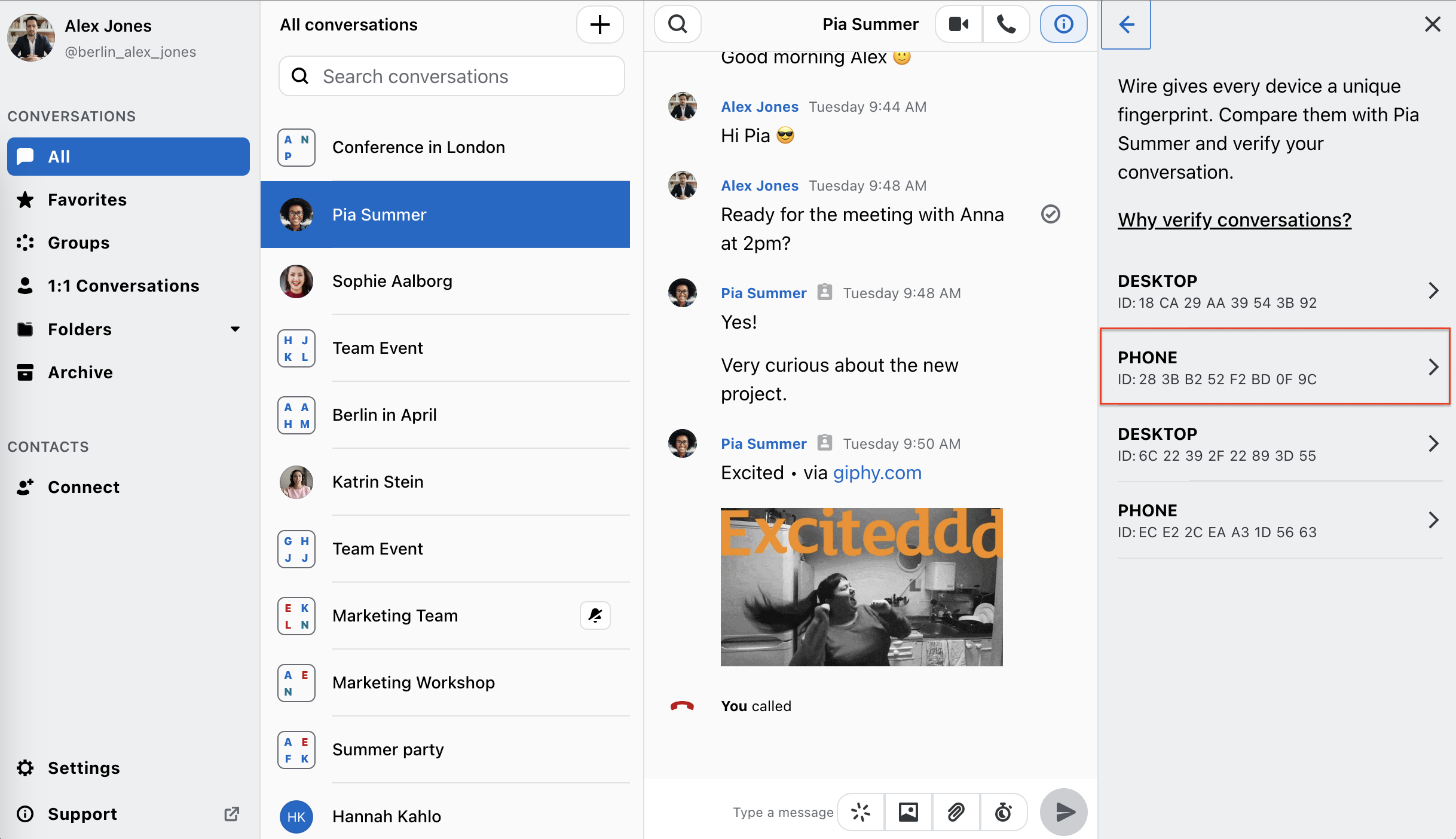1456x839 pixels.
Task: Focus the Search conversations field
Action: tap(452, 76)
